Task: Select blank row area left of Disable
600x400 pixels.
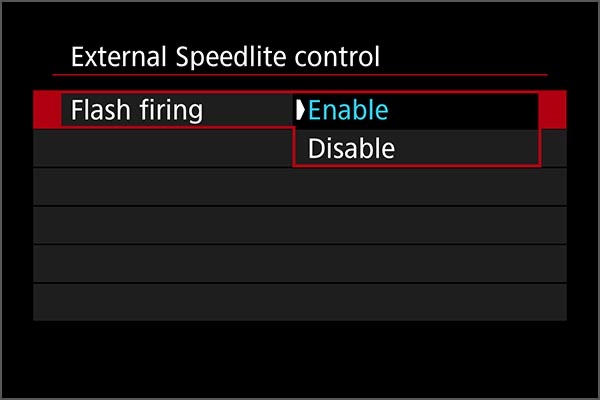Action: (160, 149)
